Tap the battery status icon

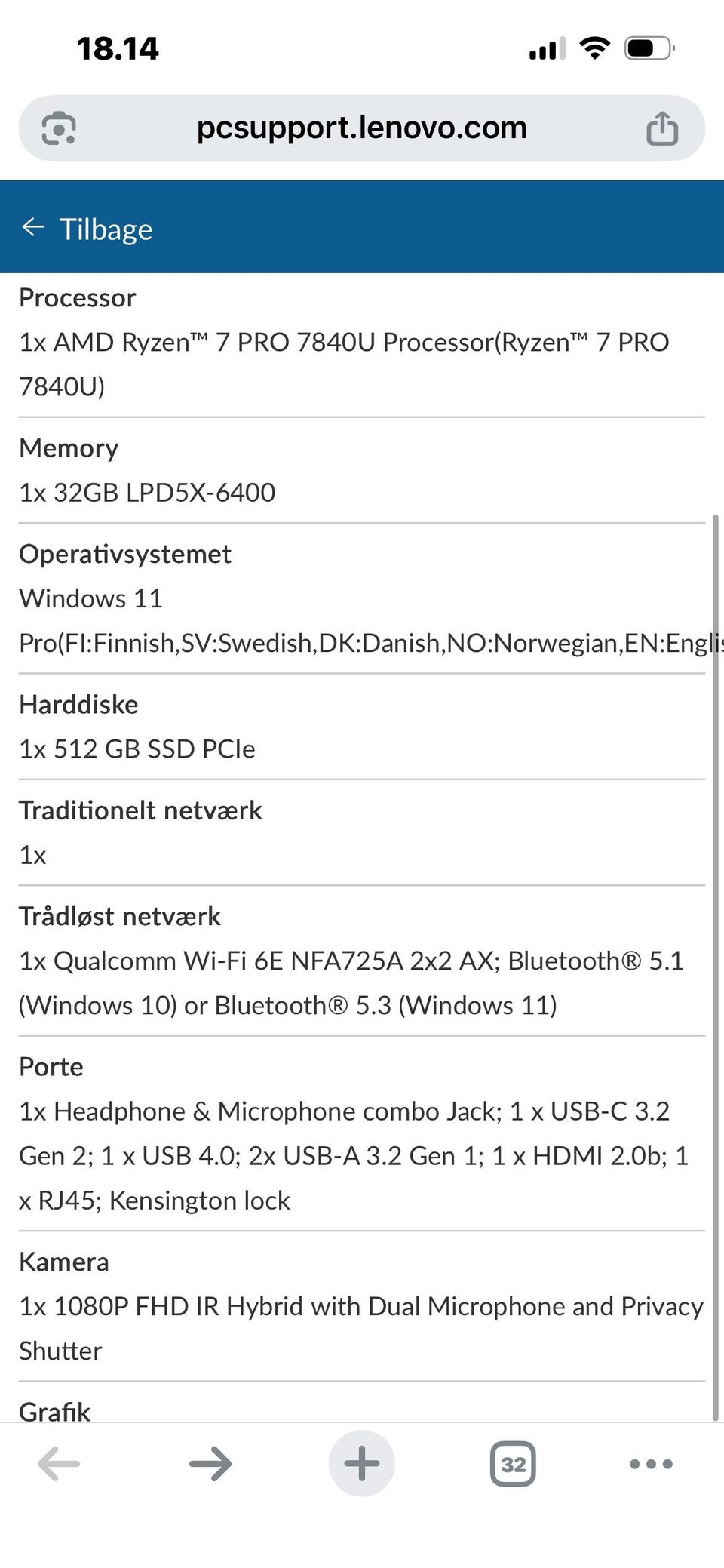pyautogui.click(x=649, y=49)
